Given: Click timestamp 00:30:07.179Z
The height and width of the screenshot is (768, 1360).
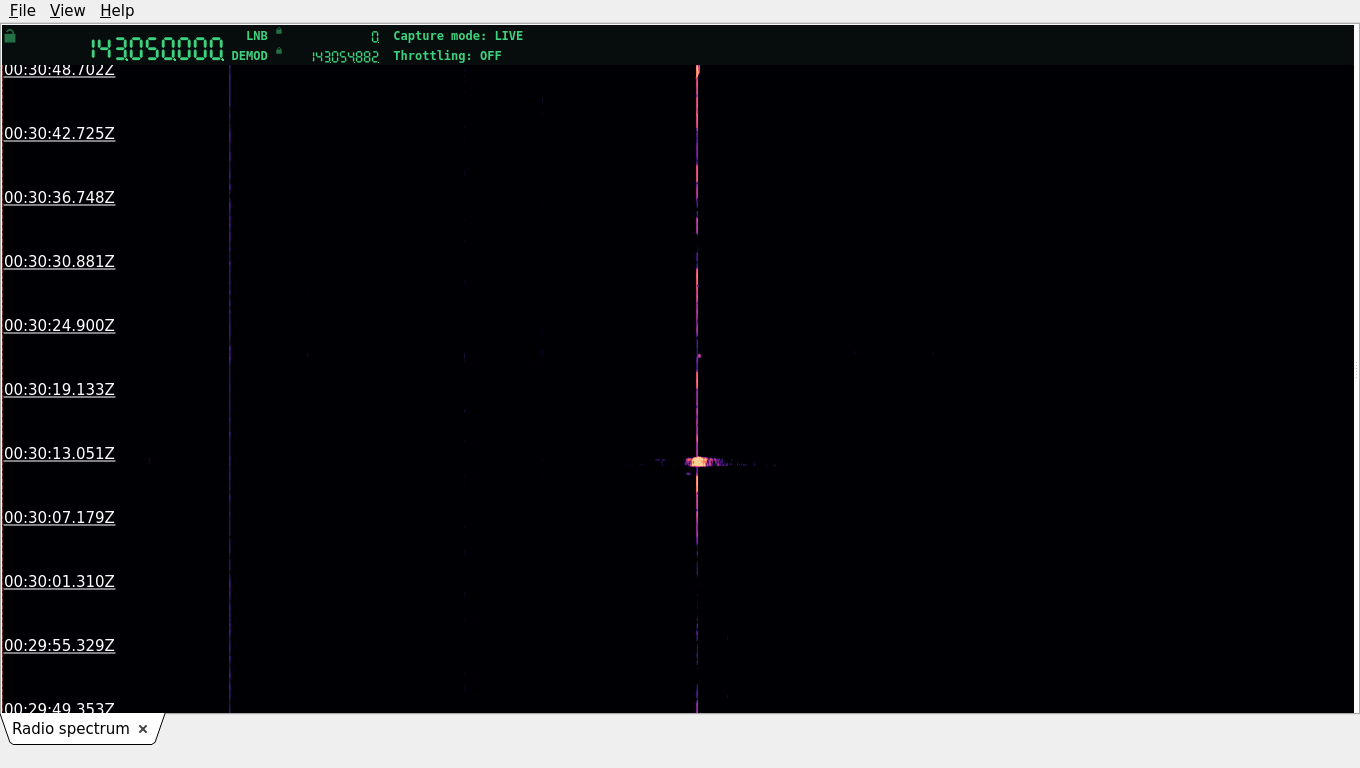Looking at the screenshot, I should 60,518.
